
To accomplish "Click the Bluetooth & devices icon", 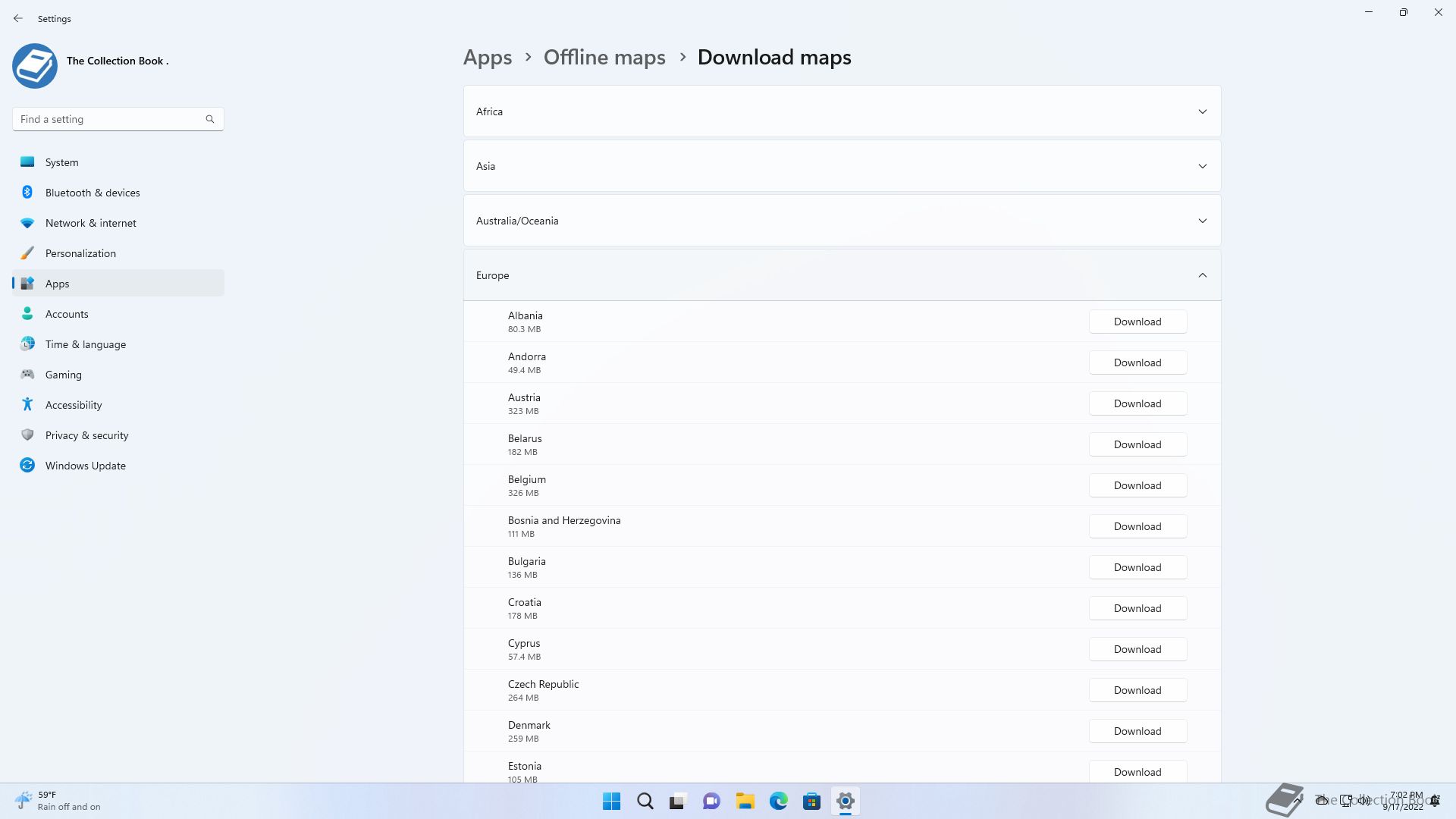I will 27,193.
